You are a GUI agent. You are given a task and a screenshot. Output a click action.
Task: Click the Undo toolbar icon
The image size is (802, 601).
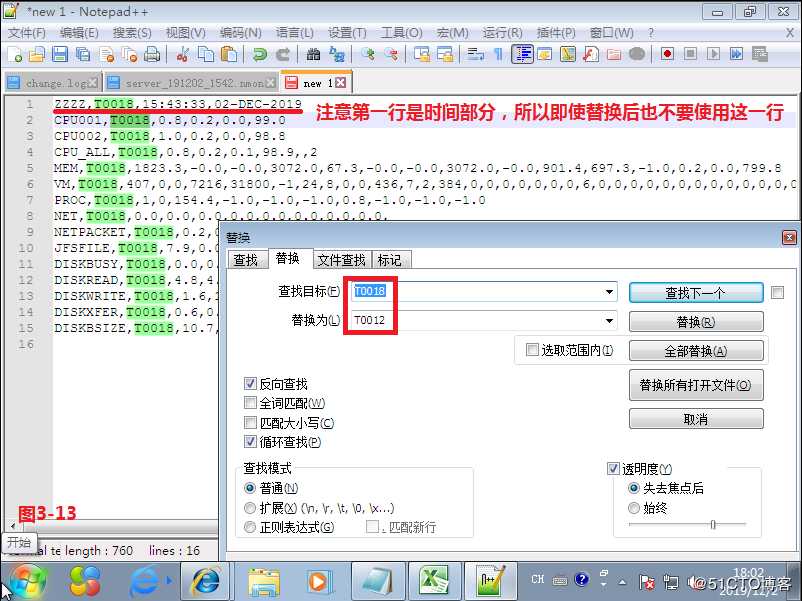click(x=259, y=54)
